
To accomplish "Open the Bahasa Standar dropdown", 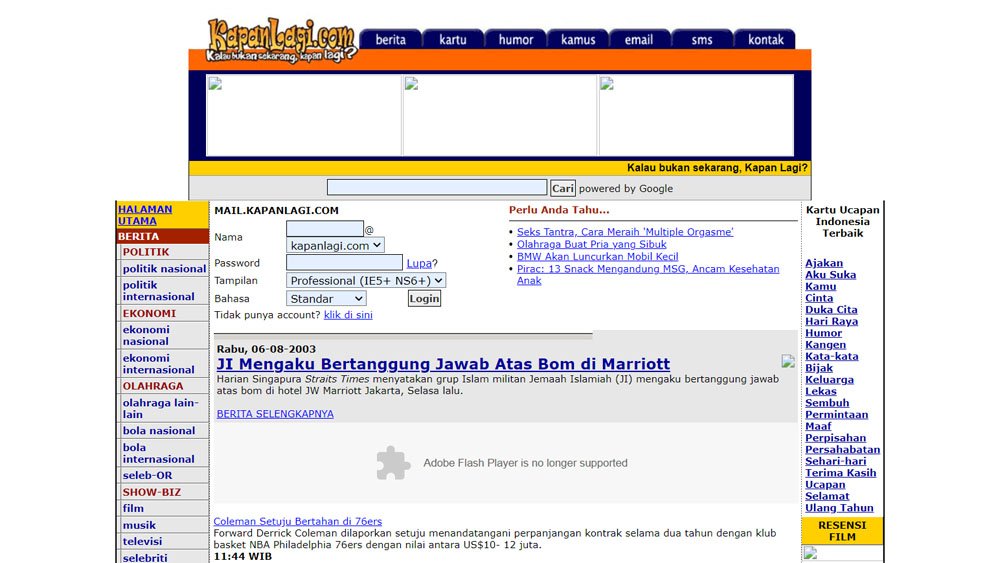I will tap(326, 298).
